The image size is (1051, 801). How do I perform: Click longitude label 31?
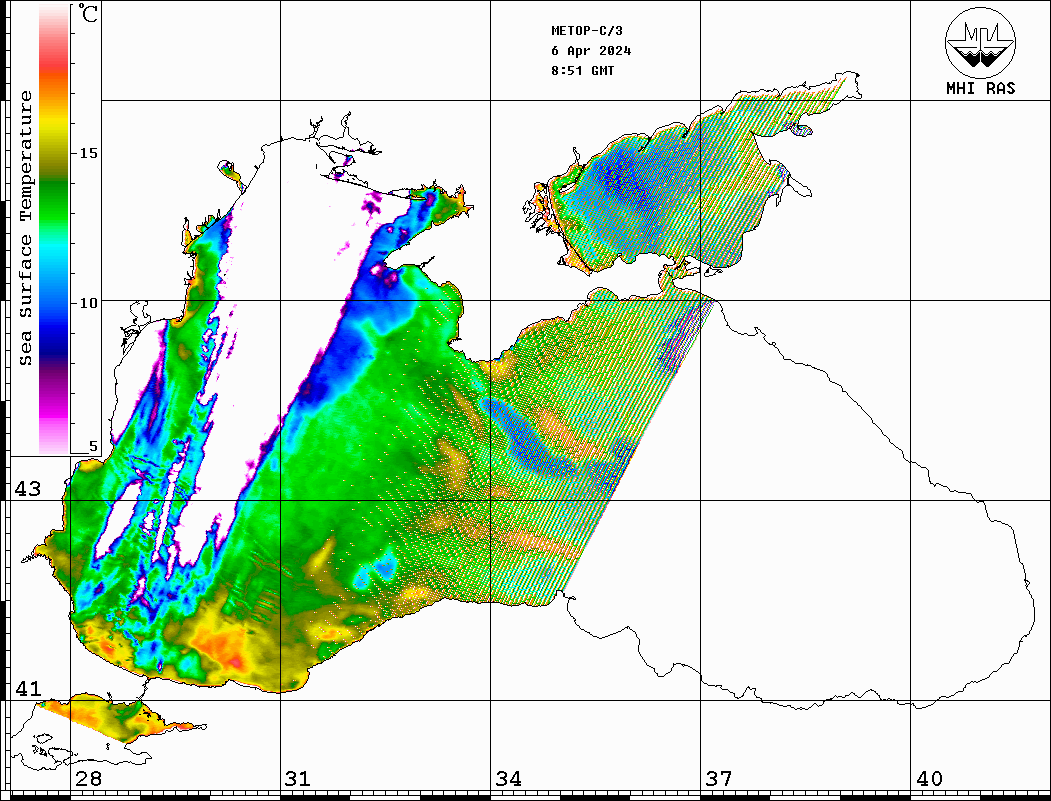(x=298, y=779)
